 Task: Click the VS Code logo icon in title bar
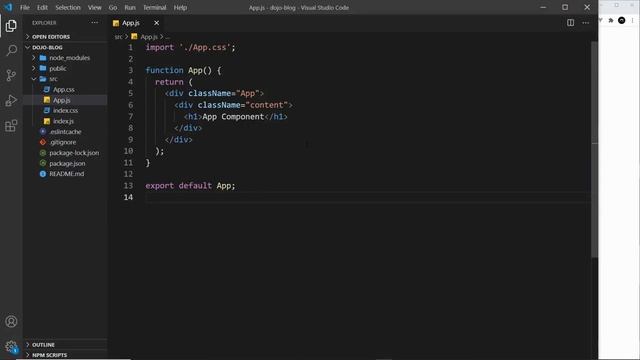click(8, 7)
